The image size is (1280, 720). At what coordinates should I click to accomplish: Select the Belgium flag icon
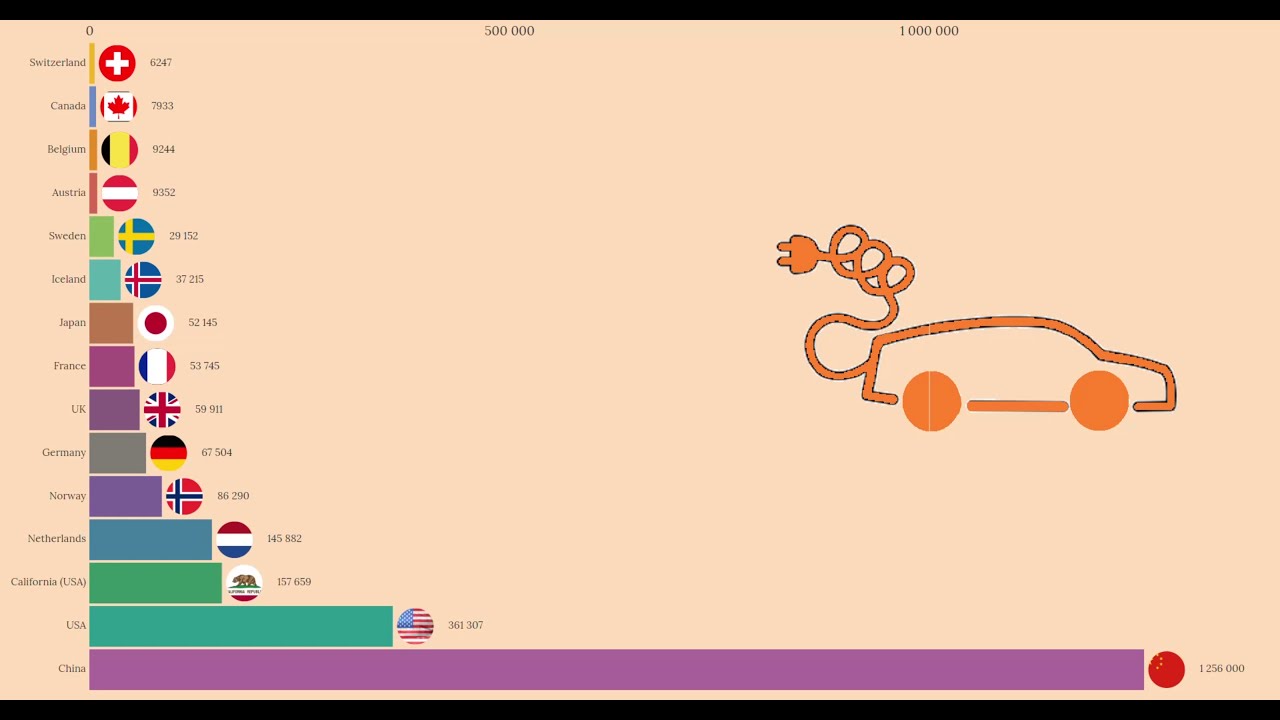point(119,150)
